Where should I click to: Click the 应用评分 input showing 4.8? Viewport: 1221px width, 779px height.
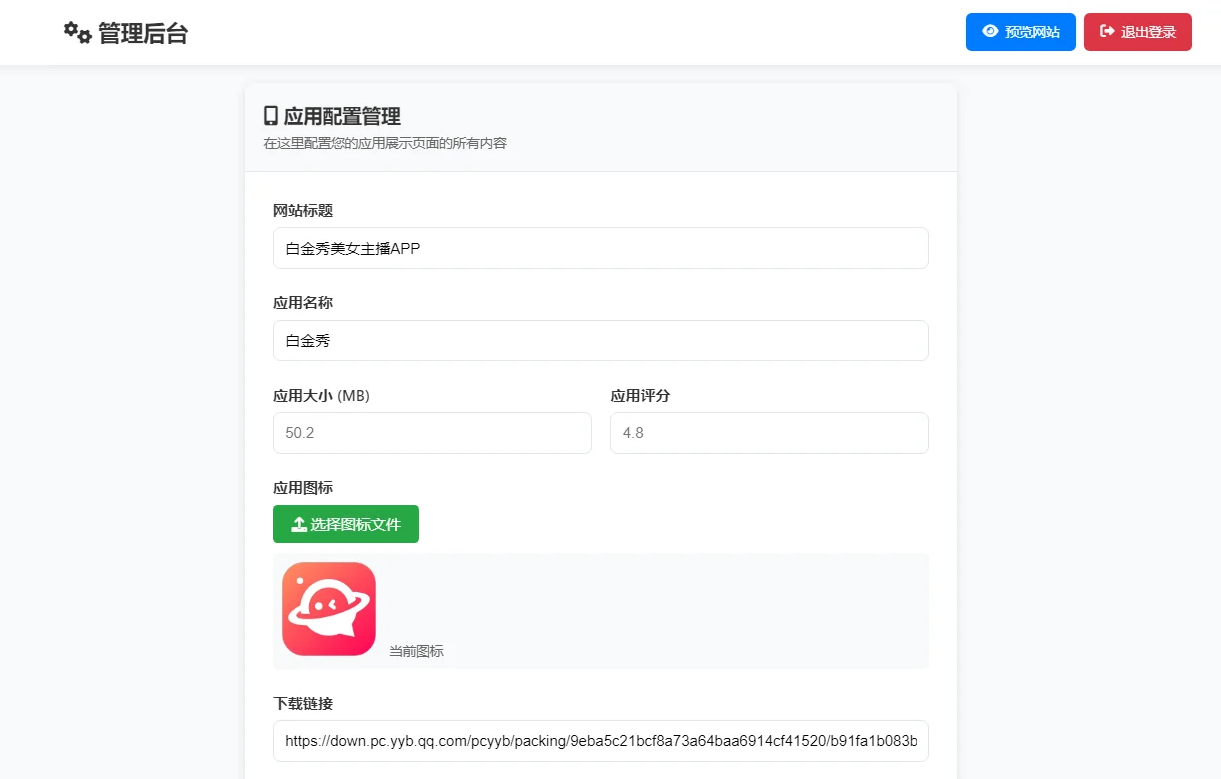click(x=768, y=433)
